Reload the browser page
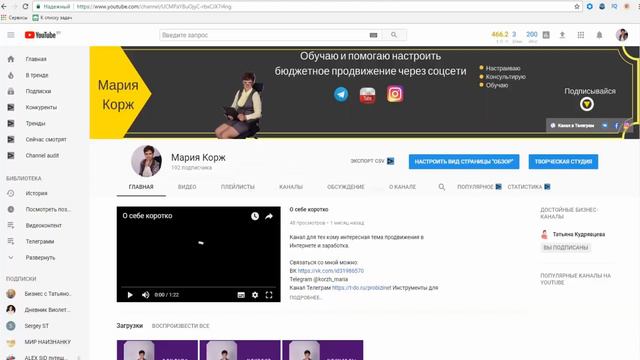Image resolution: width=640 pixels, height=360 pixels. click(25, 7)
